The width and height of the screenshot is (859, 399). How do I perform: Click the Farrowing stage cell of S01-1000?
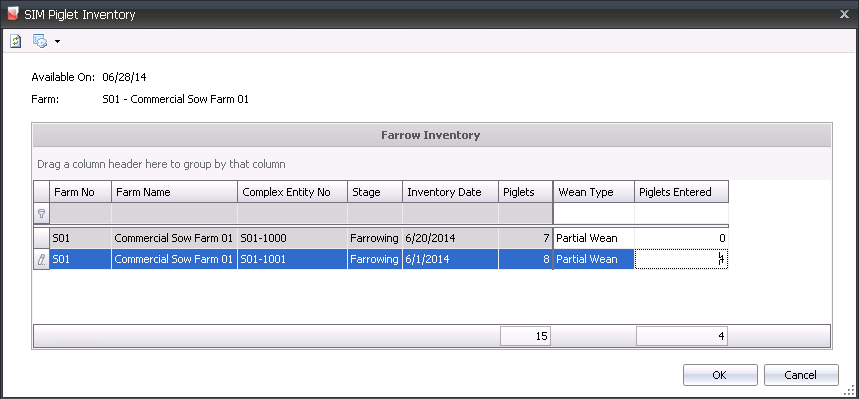[x=375, y=238]
